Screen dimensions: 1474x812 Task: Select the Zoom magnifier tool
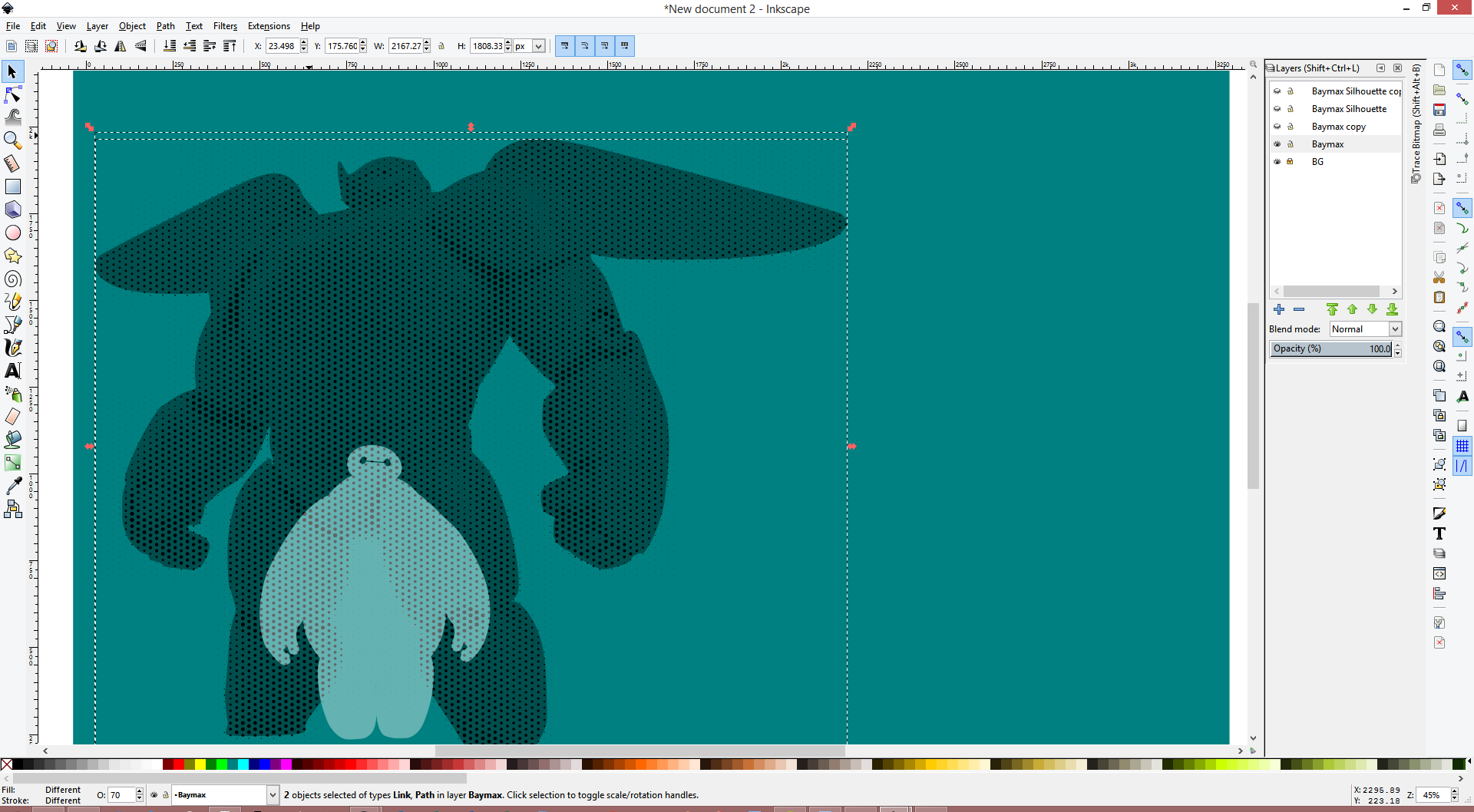[x=12, y=140]
